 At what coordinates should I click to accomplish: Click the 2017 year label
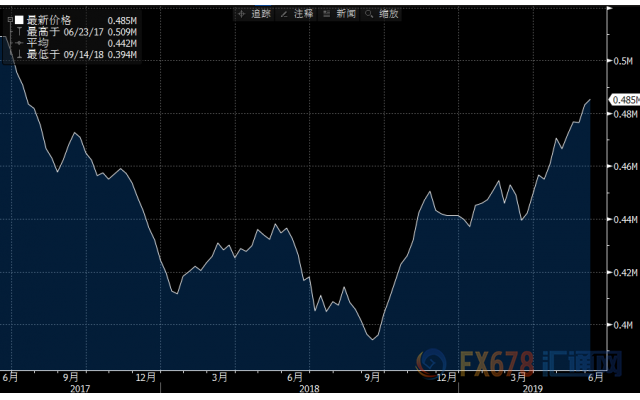[80, 389]
